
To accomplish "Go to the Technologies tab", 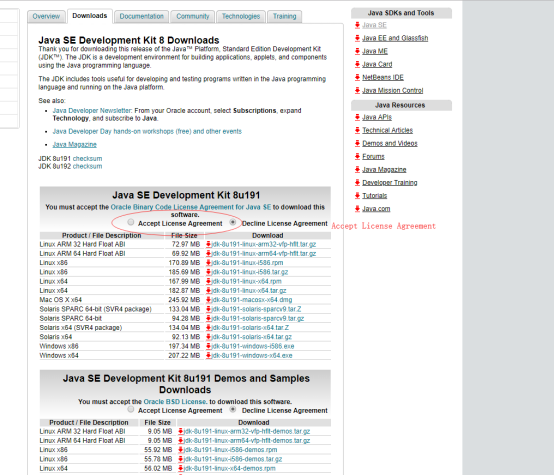I will (241, 17).
